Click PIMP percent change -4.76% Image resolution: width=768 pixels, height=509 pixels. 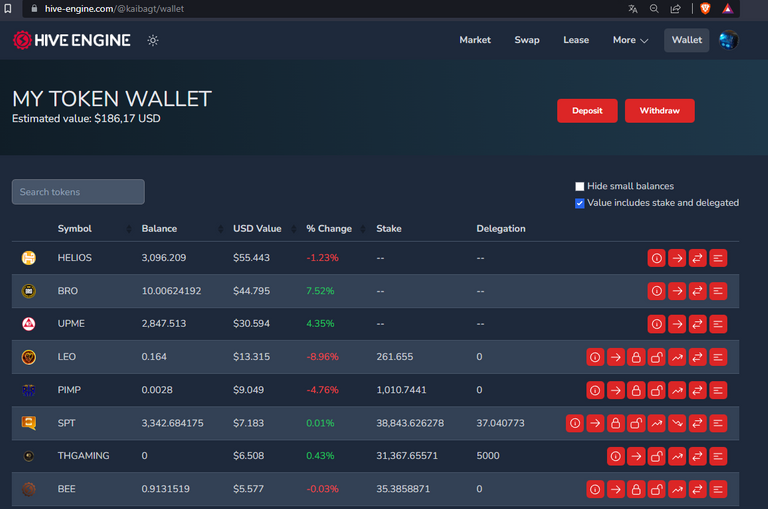[322, 390]
